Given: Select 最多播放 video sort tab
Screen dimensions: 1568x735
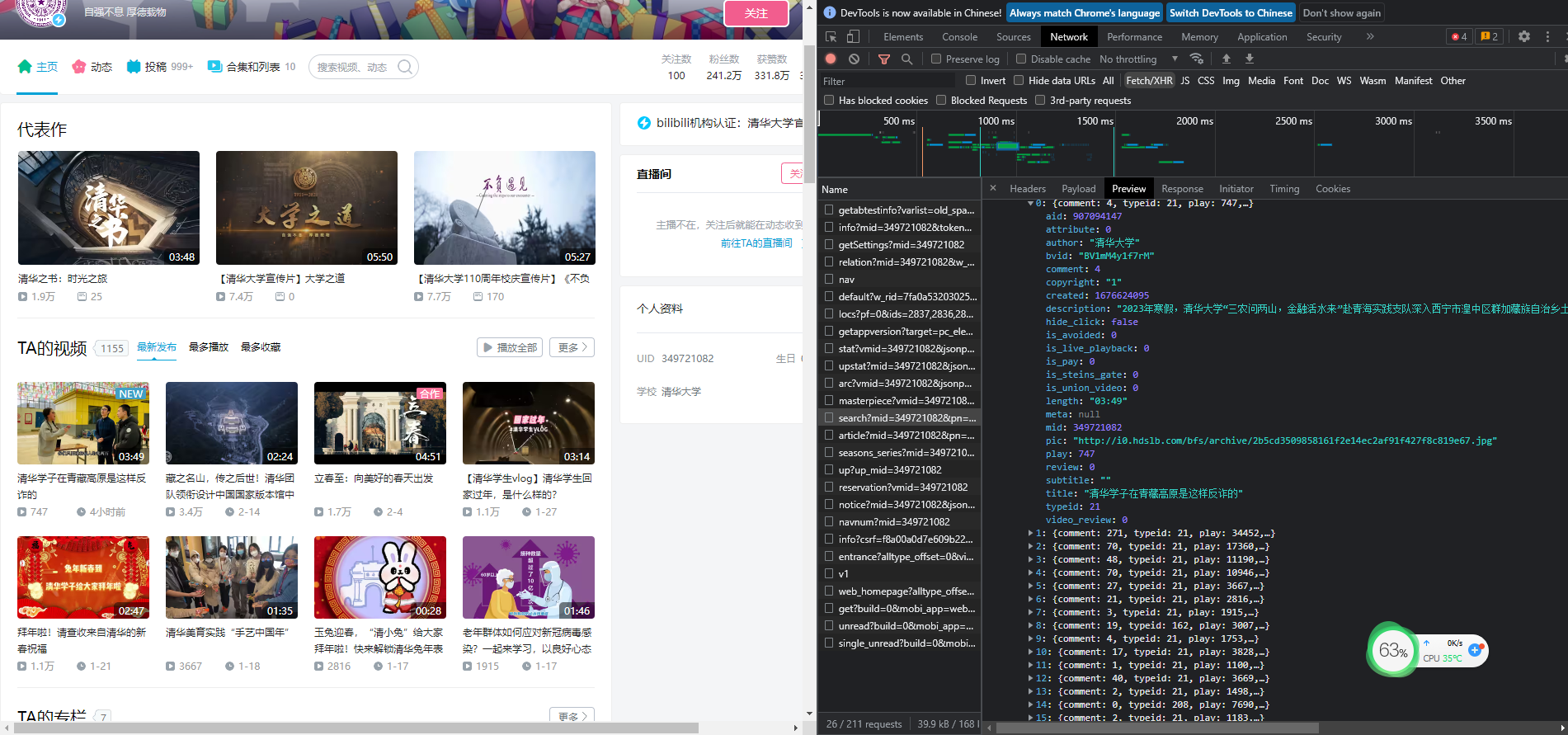Looking at the screenshot, I should pyautogui.click(x=208, y=347).
